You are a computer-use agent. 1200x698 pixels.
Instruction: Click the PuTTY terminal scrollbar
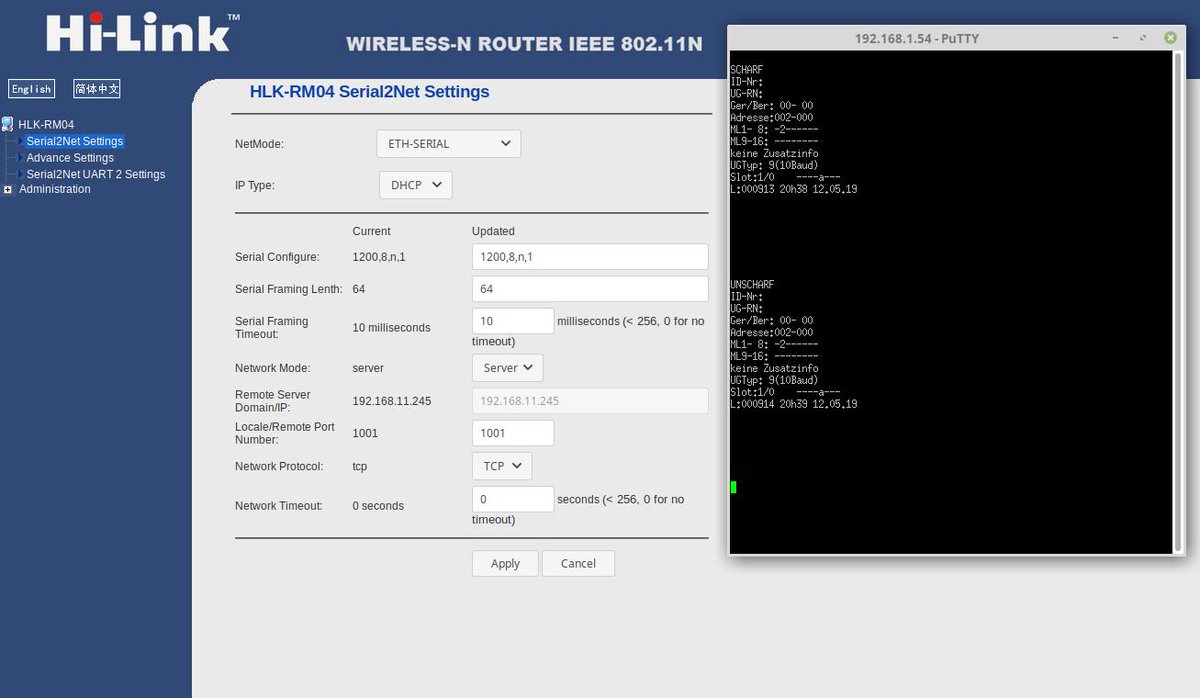(1177, 301)
